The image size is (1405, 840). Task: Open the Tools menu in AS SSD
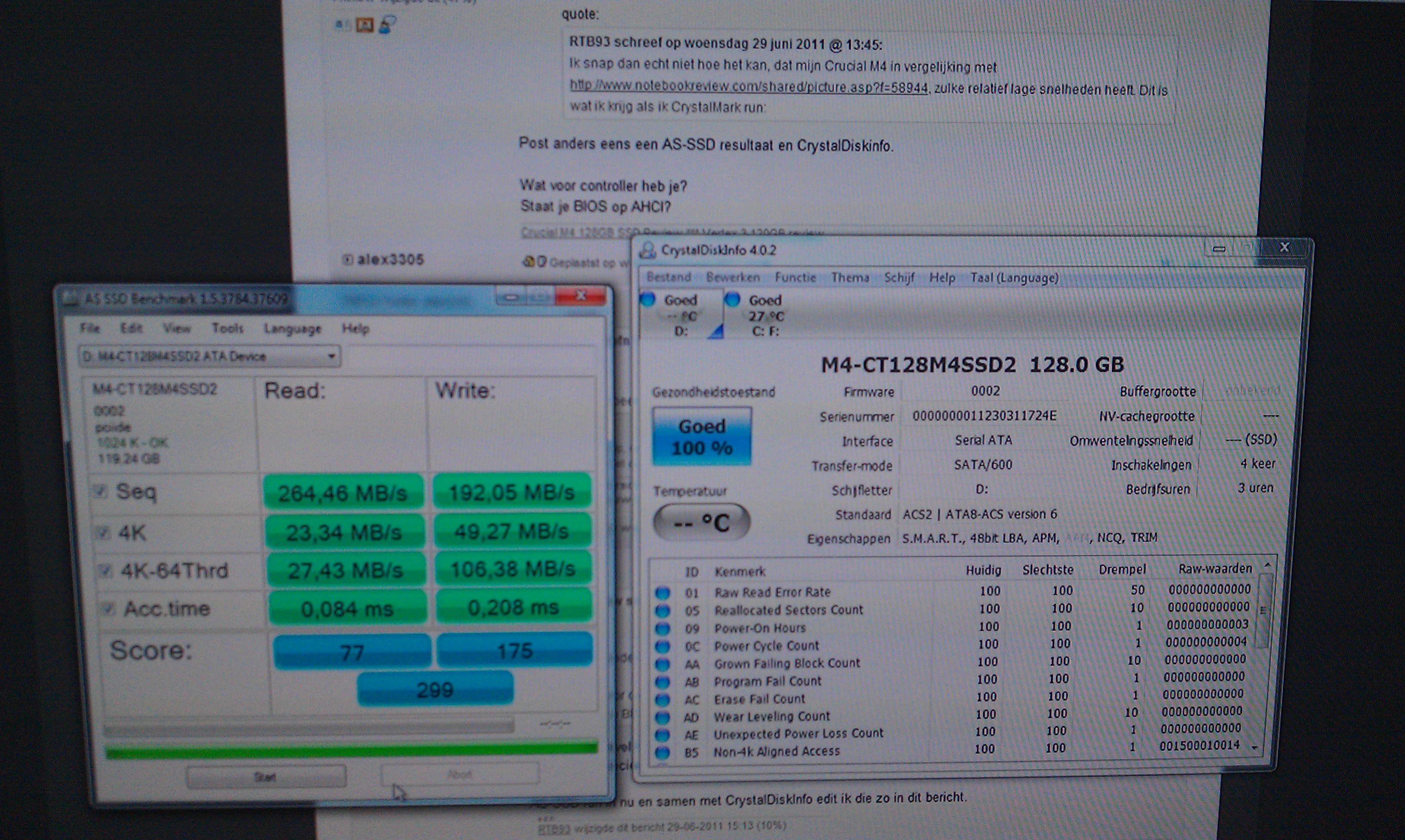point(228,328)
